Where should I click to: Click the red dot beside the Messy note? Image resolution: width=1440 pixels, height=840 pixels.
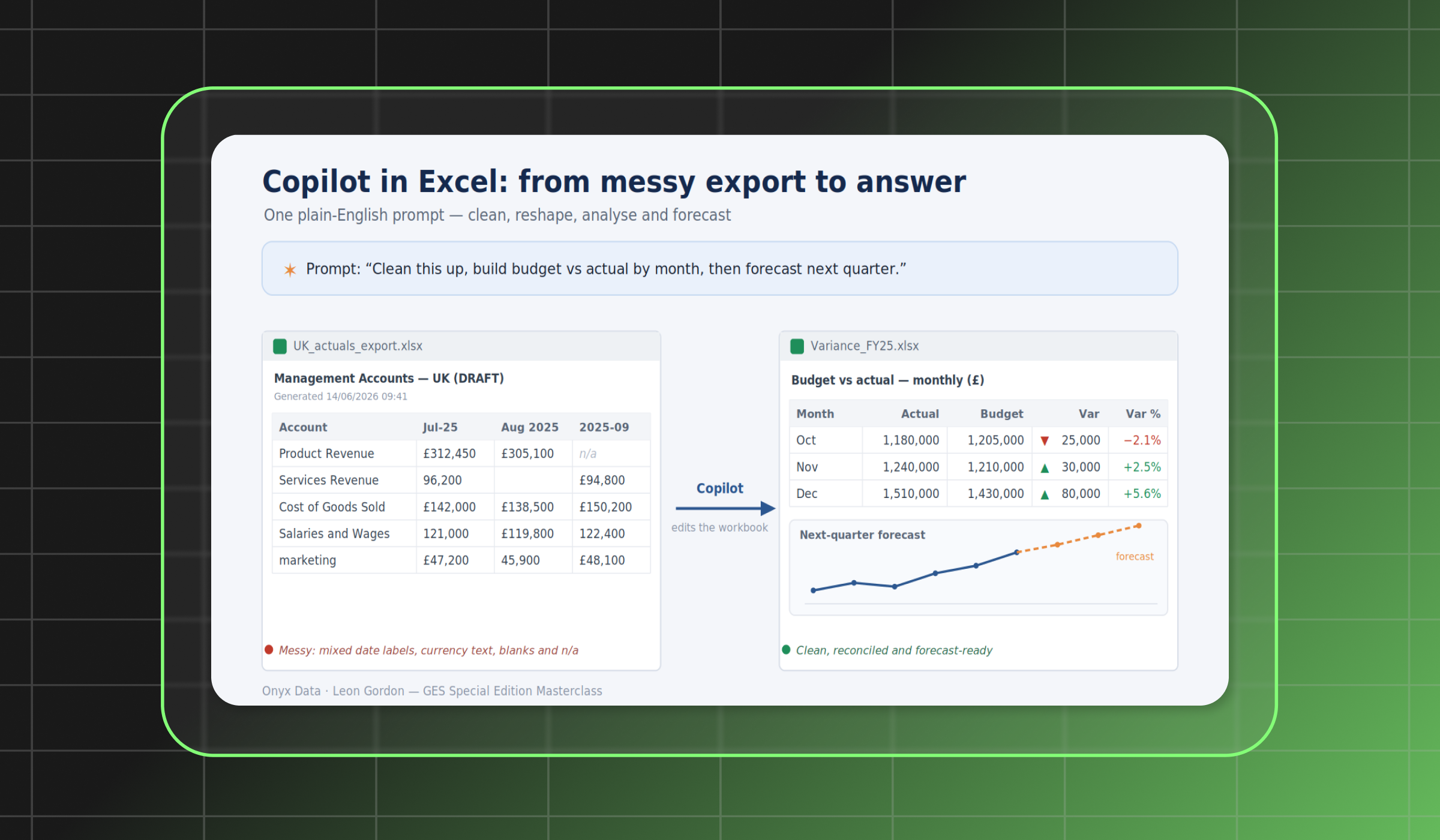click(269, 649)
